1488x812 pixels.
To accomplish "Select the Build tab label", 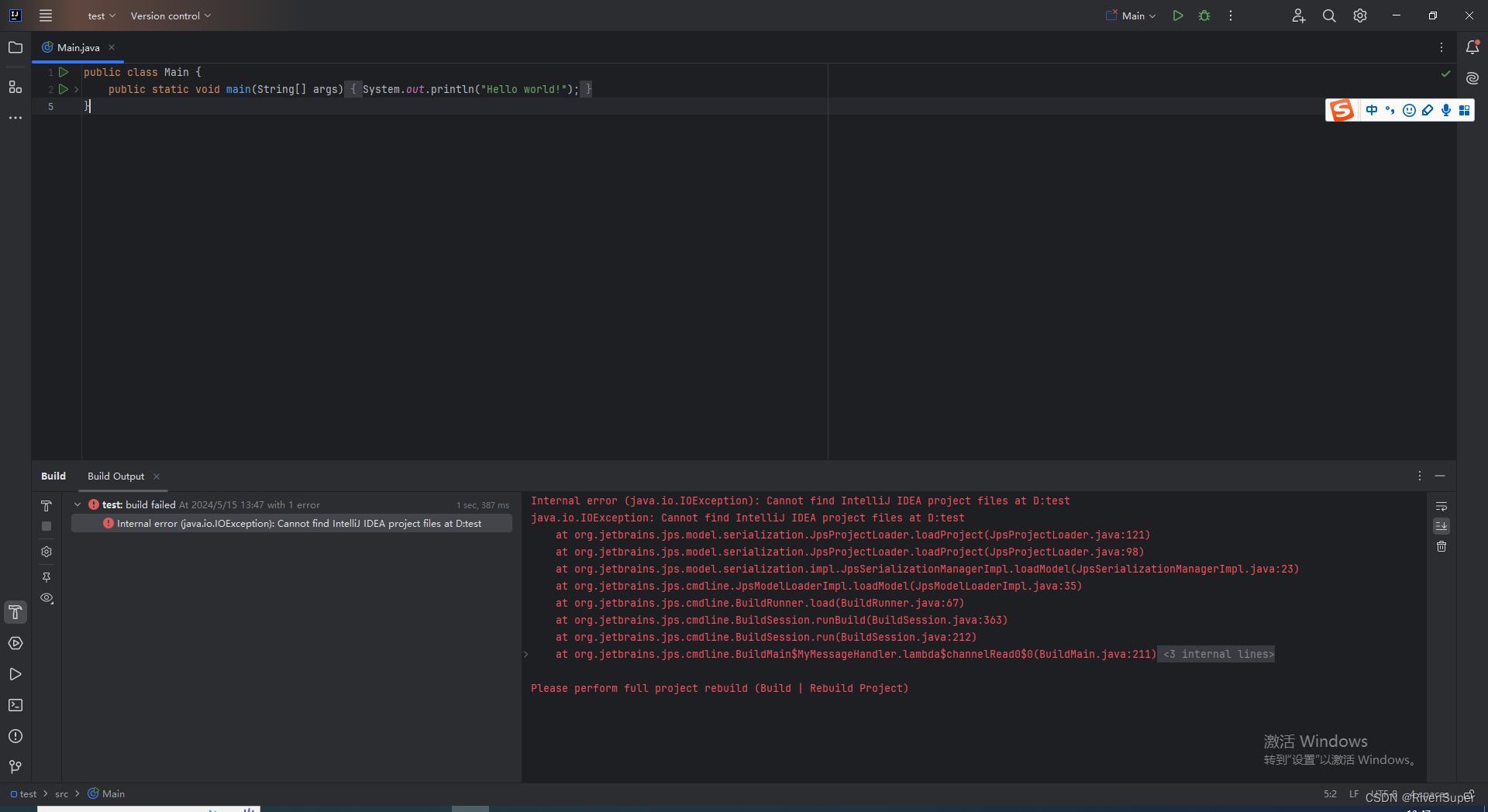I will (x=53, y=476).
